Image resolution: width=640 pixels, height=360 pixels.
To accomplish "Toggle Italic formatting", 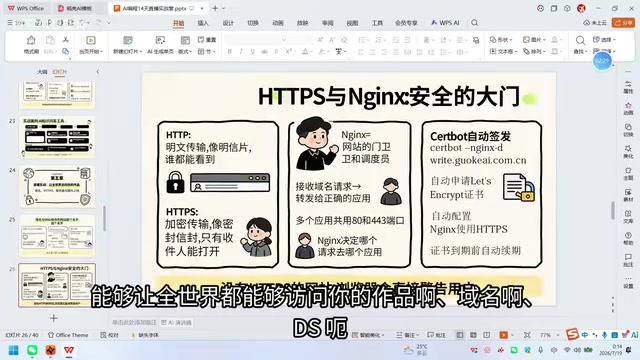I will pyautogui.click(x=241, y=52).
